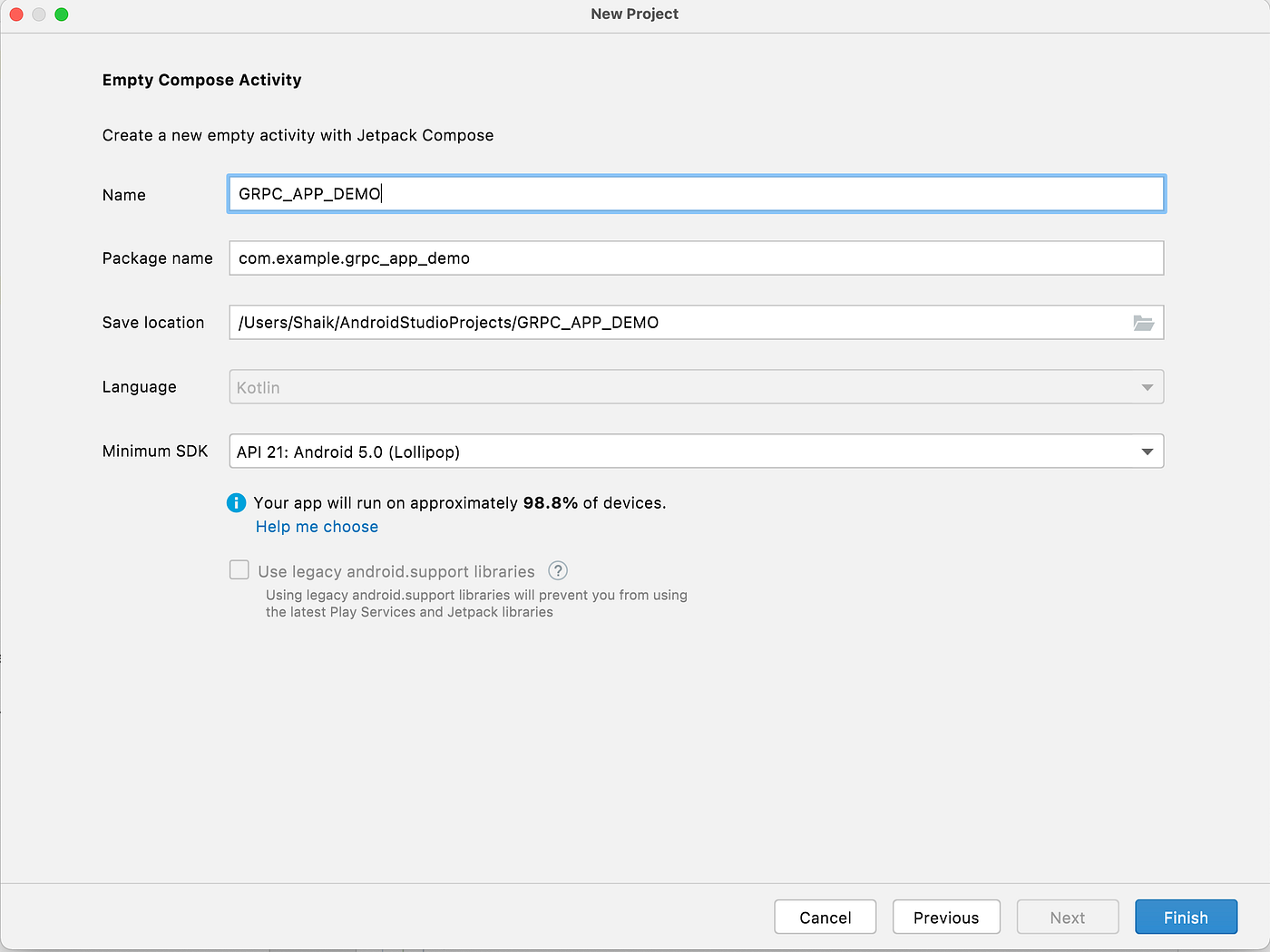Screen dimensions: 1270x952
Task: Select the Empty Compose Activity heading
Action: [201, 80]
